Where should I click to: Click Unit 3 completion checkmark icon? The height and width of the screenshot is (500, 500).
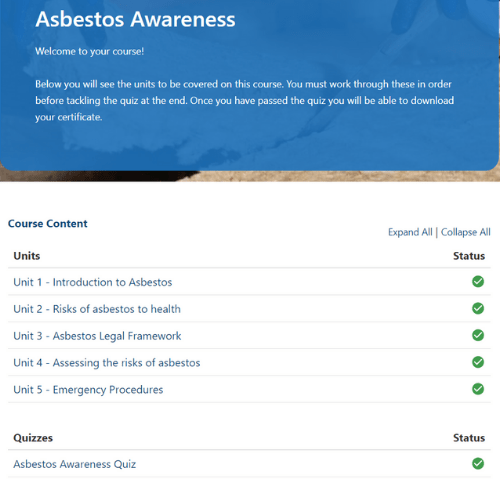tap(478, 335)
